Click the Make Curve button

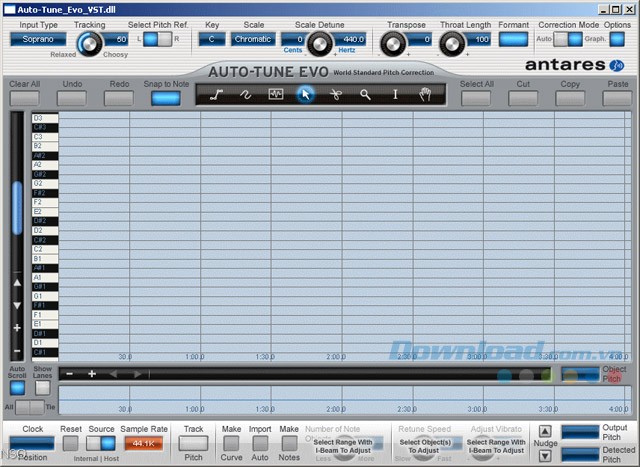tap(231, 443)
